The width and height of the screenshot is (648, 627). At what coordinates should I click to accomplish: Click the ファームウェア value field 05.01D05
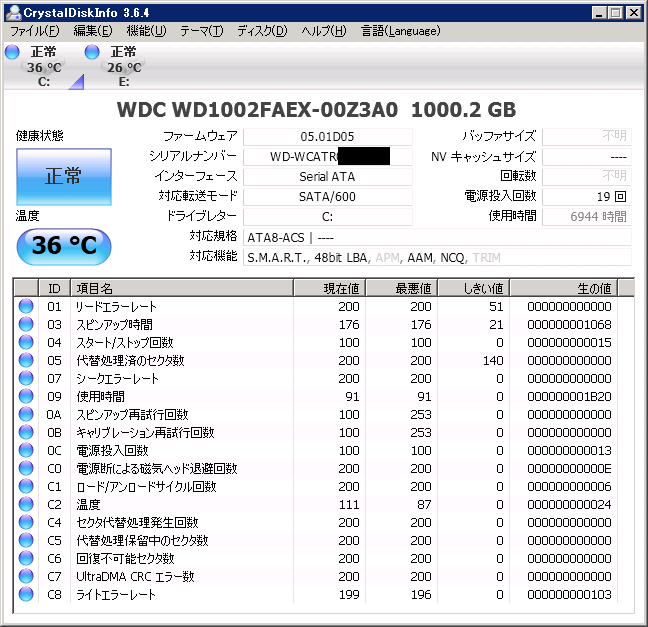click(327, 136)
